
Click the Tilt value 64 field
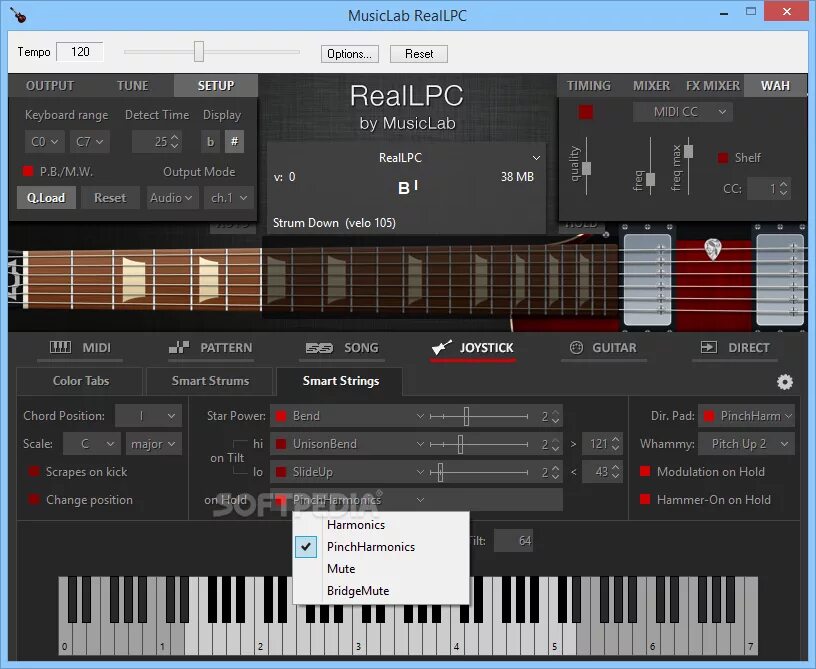(x=513, y=541)
